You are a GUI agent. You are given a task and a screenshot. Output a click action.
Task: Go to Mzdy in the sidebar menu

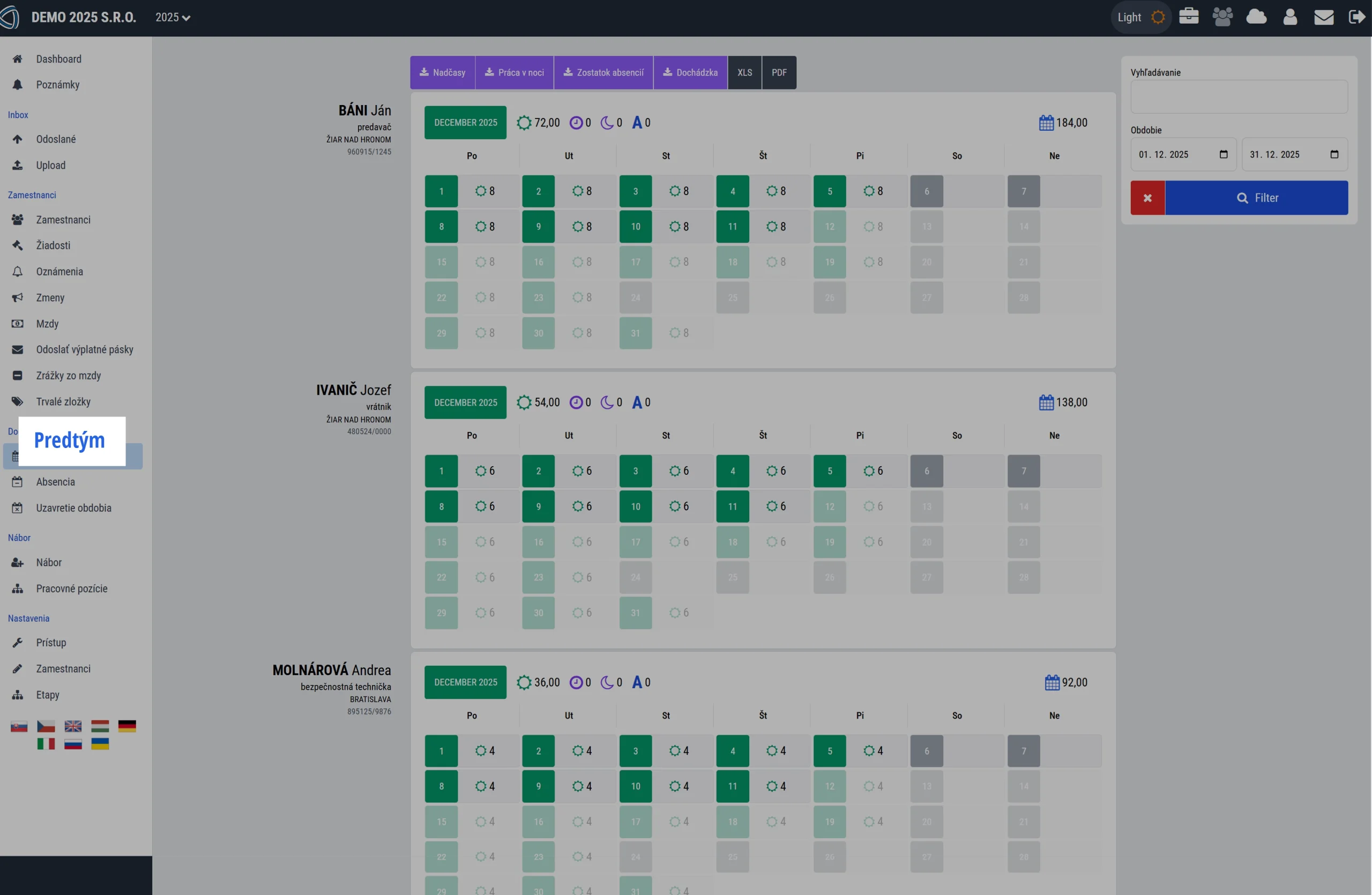pyautogui.click(x=47, y=324)
